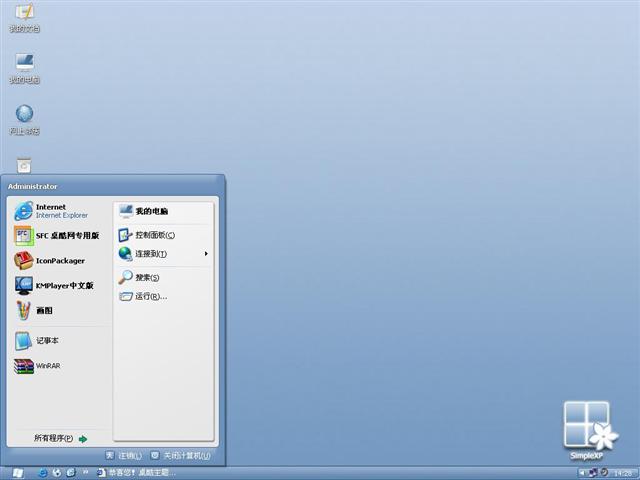The height and width of the screenshot is (480, 640).
Task: Click the Internet Explorer subtitle text
Action: pos(62,215)
